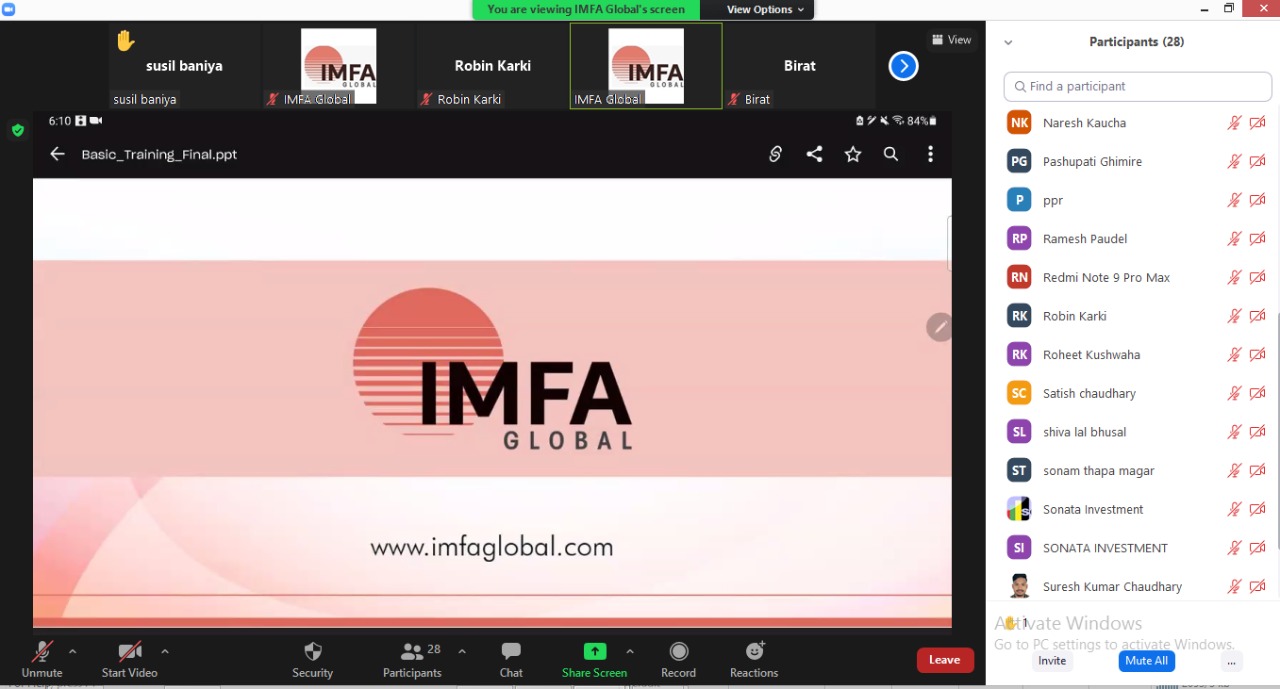This screenshot has width=1280, height=689.
Task: Search within the presentation
Action: (x=891, y=154)
